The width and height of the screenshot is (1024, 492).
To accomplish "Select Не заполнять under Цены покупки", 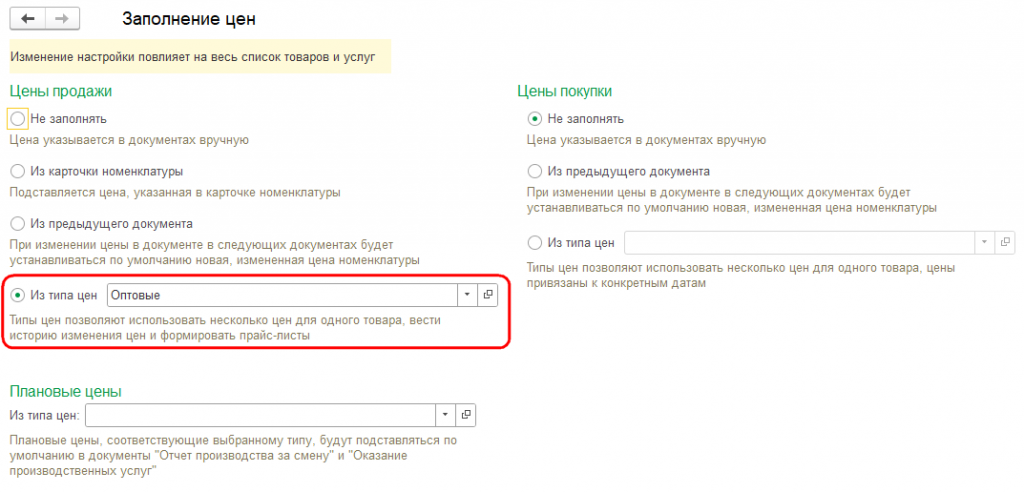I will pos(535,119).
